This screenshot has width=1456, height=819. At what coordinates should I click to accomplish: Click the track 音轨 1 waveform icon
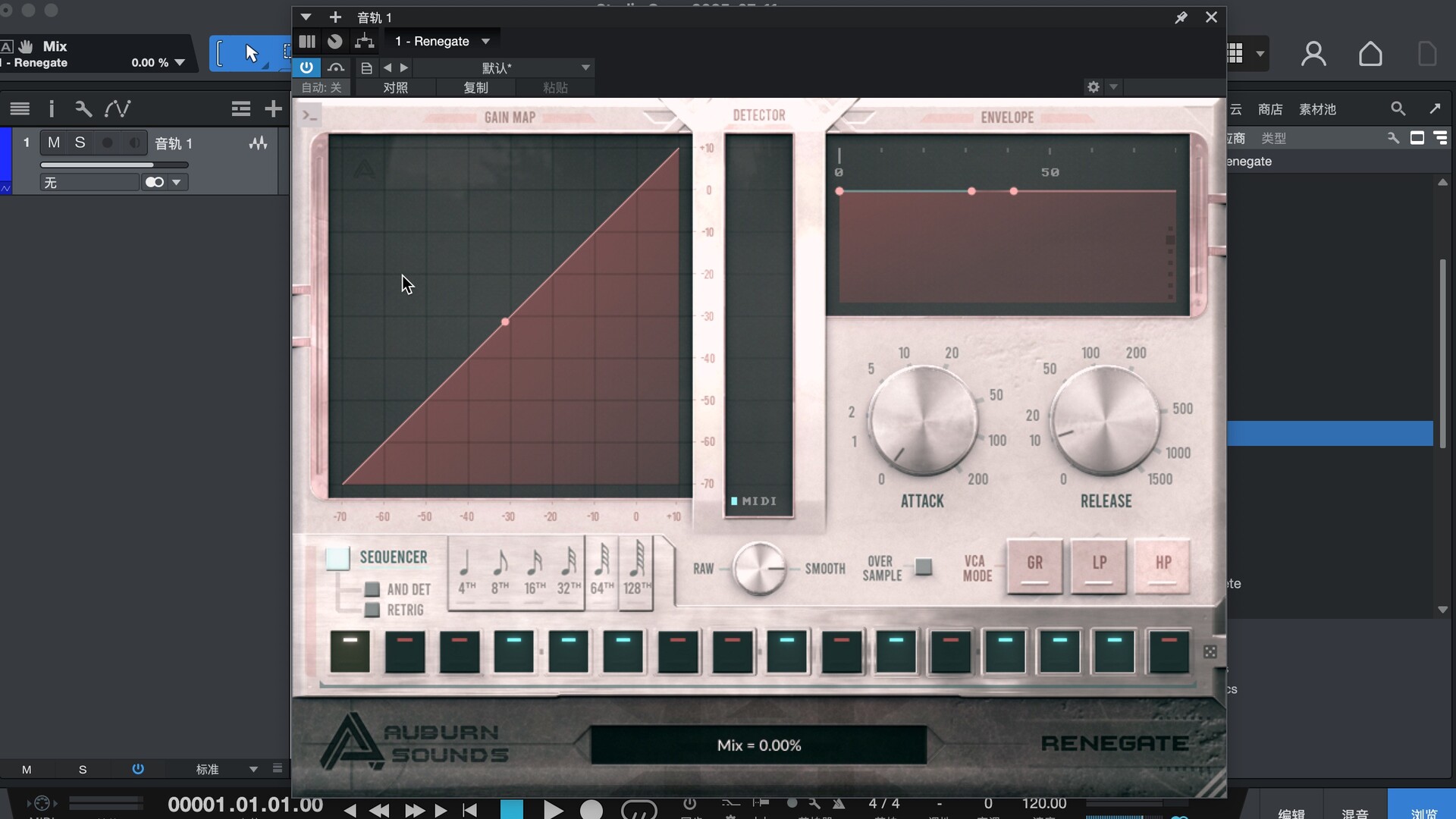pos(258,143)
